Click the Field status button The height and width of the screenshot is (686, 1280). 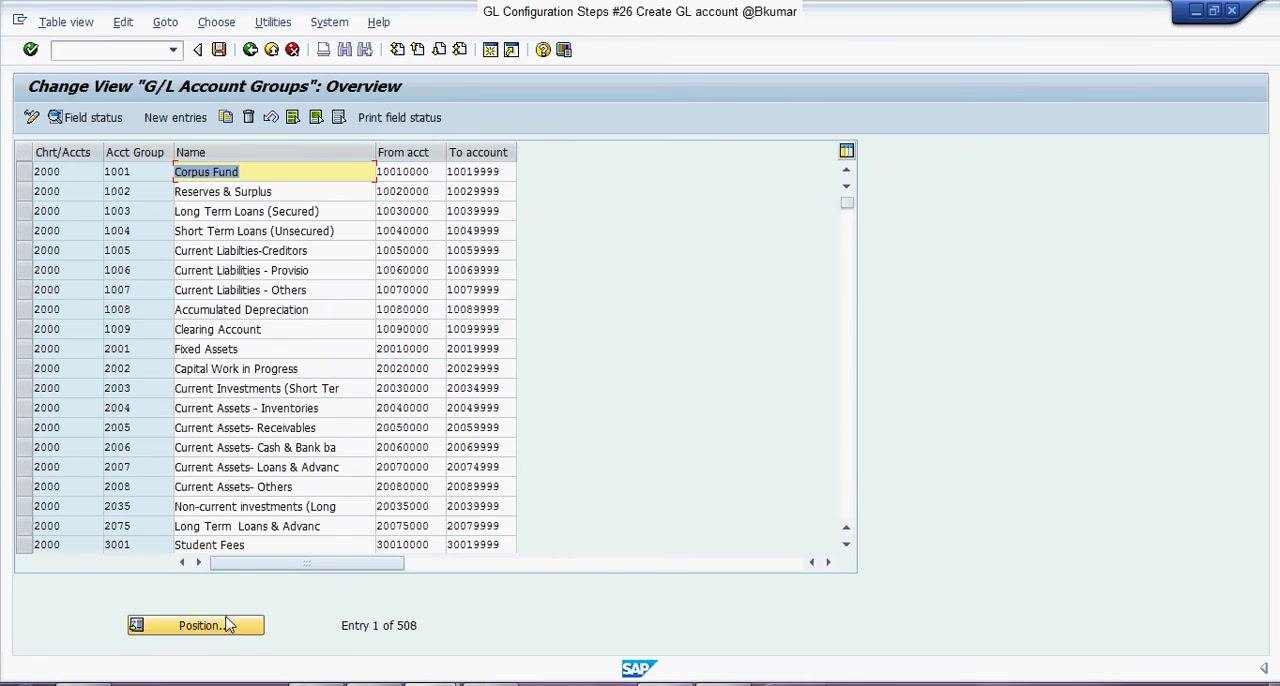[85, 117]
